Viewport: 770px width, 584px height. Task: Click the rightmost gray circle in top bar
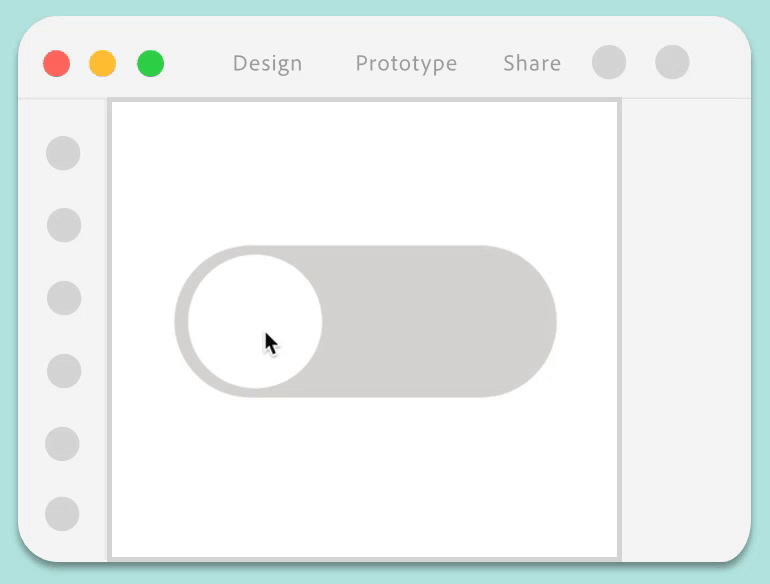click(x=672, y=62)
